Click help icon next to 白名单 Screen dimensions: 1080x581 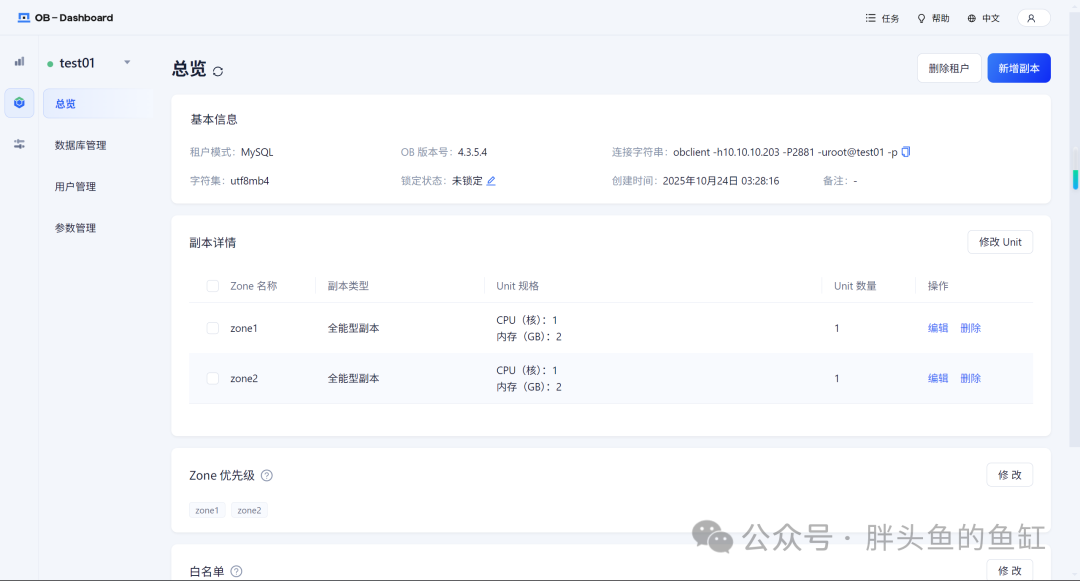click(236, 571)
